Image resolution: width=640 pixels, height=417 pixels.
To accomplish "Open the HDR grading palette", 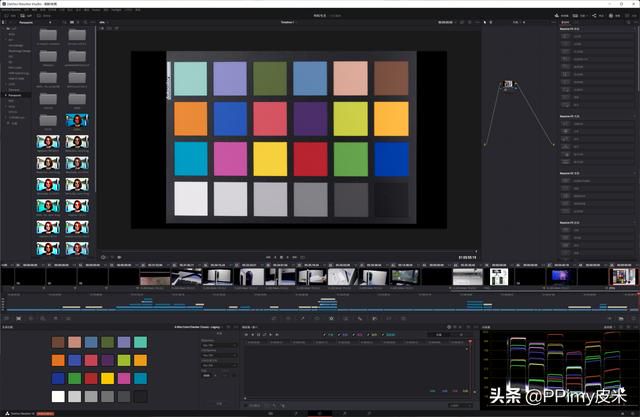I will (43, 318).
